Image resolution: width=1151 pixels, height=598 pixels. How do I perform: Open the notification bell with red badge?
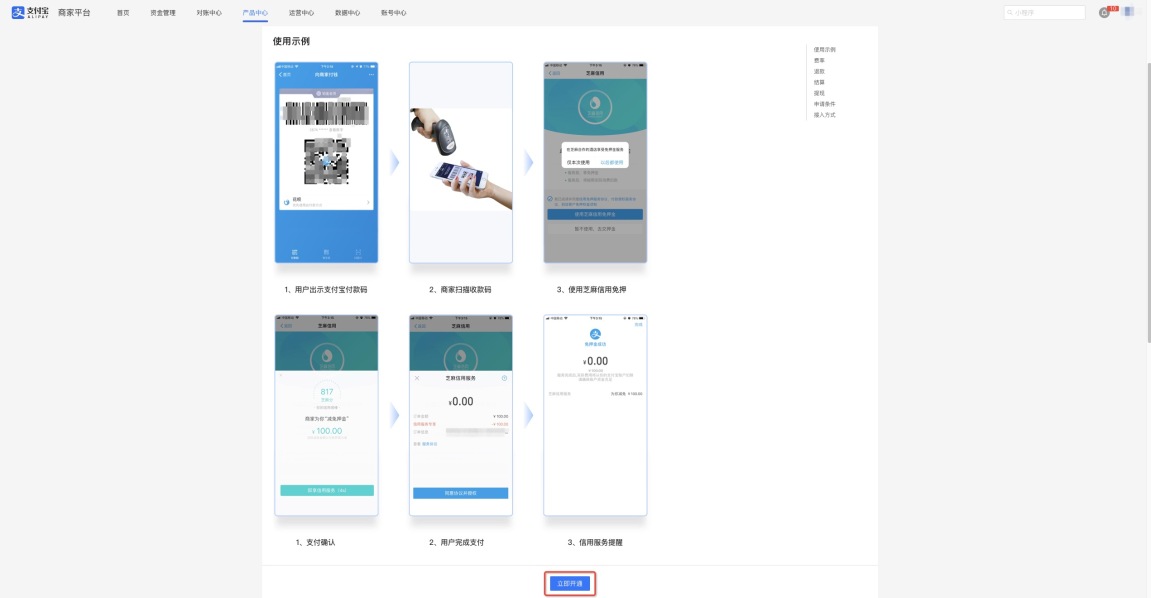(x=1104, y=12)
